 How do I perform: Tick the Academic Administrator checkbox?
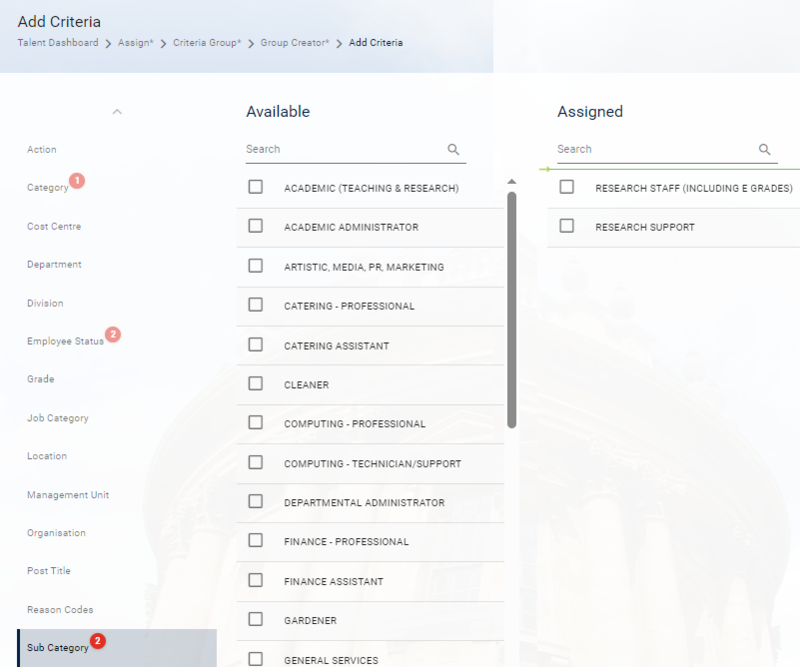click(x=256, y=227)
